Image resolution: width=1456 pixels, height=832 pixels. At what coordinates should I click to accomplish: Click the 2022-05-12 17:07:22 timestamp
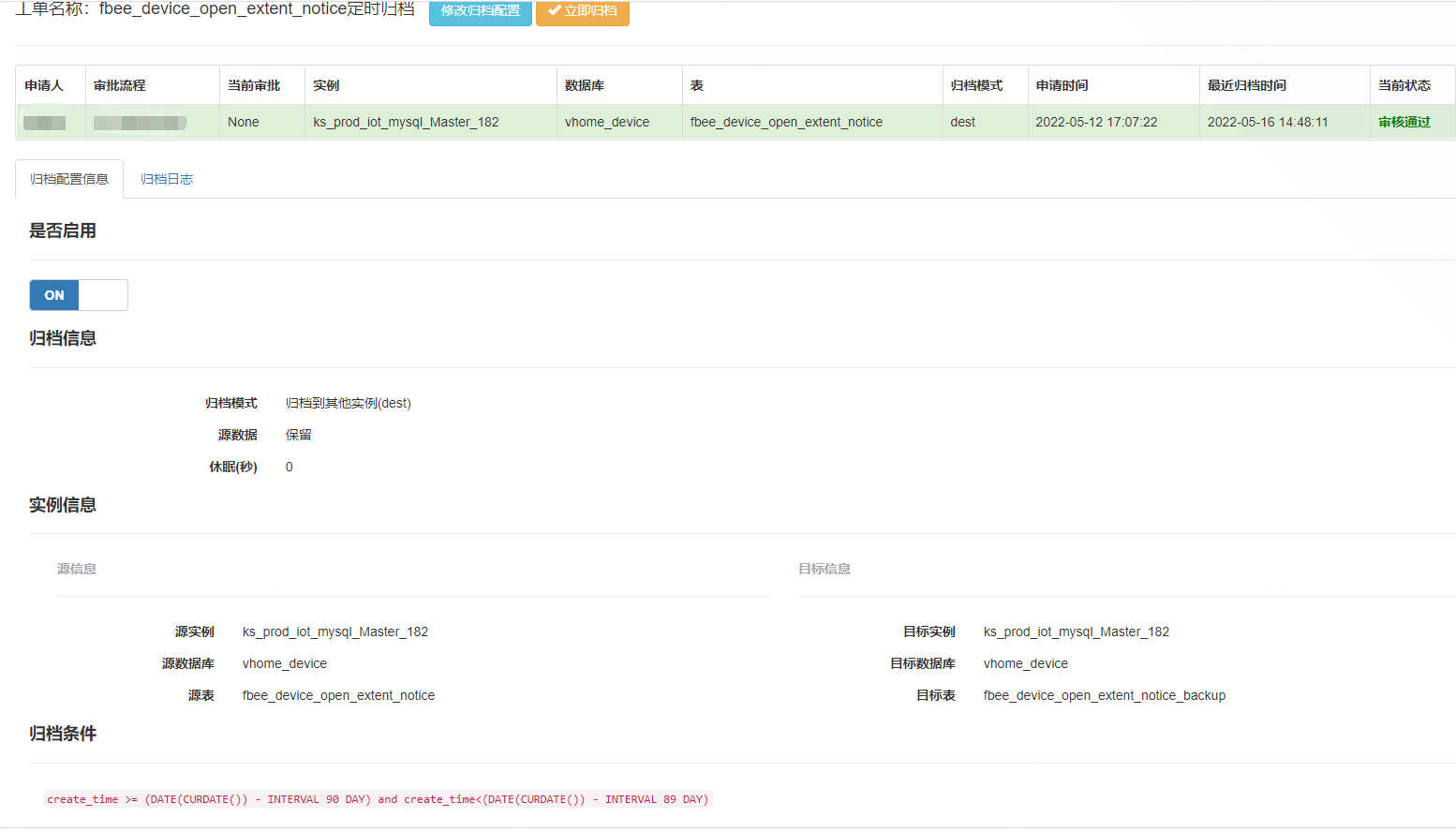tap(1096, 122)
